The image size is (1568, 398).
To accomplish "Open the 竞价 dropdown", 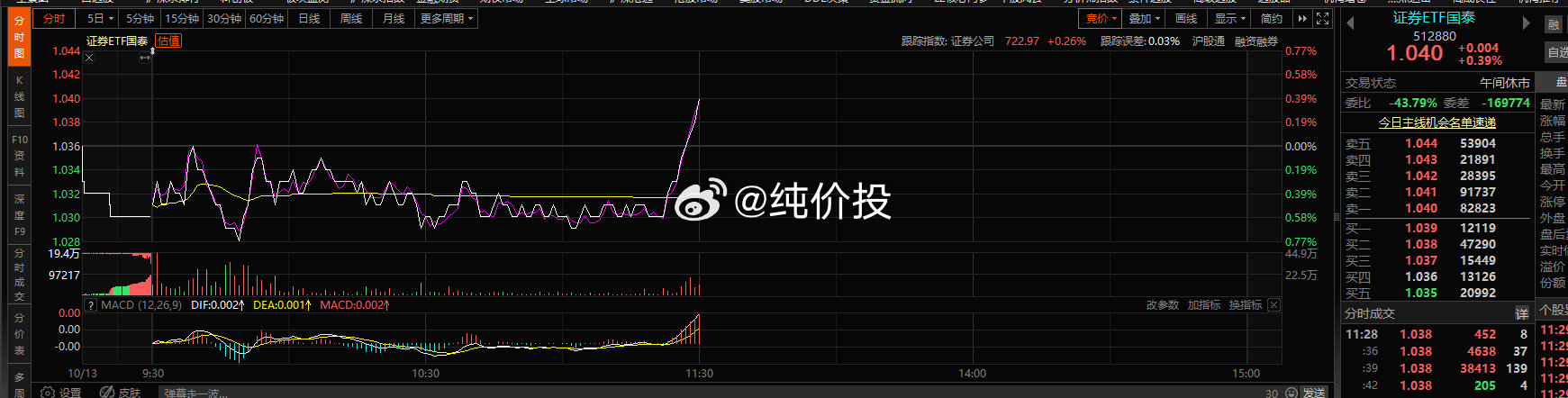I will coord(1101,18).
